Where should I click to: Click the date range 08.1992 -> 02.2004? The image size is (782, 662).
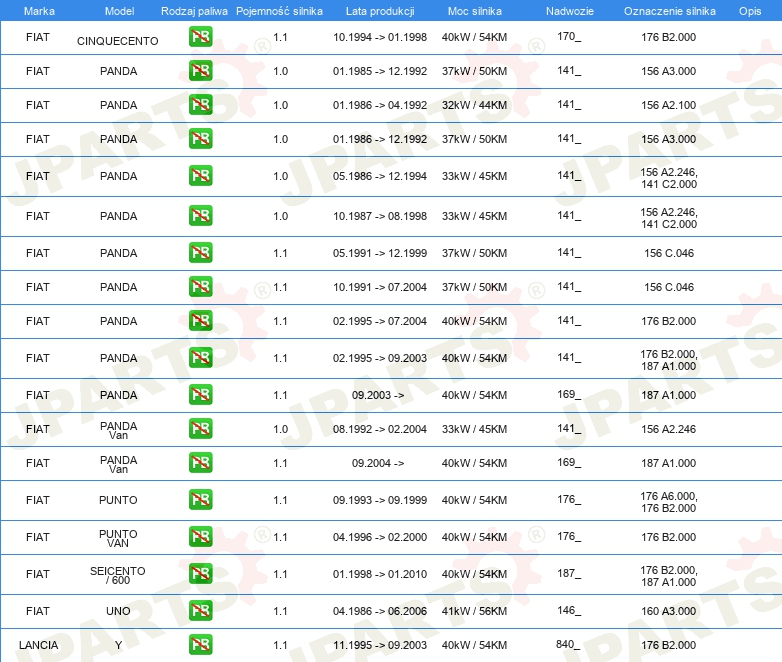click(x=380, y=430)
